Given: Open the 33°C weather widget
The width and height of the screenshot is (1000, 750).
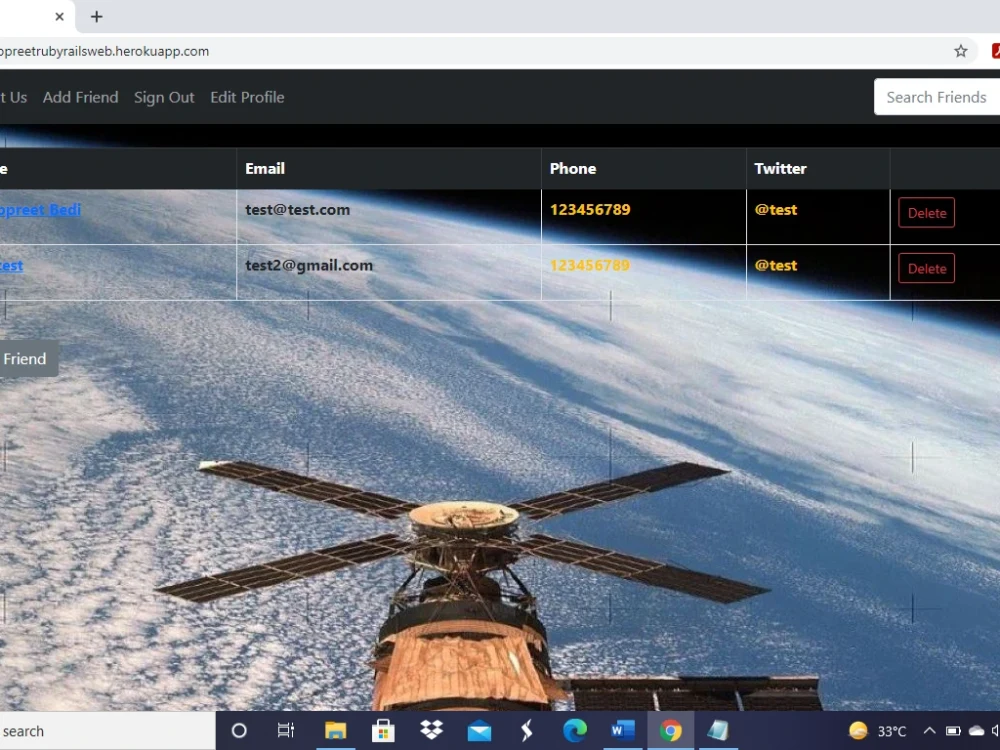Looking at the screenshot, I should click(878, 731).
